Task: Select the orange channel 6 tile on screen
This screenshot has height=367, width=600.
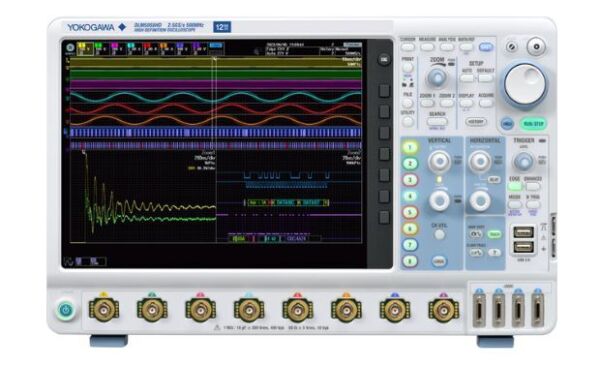Action: point(167,49)
